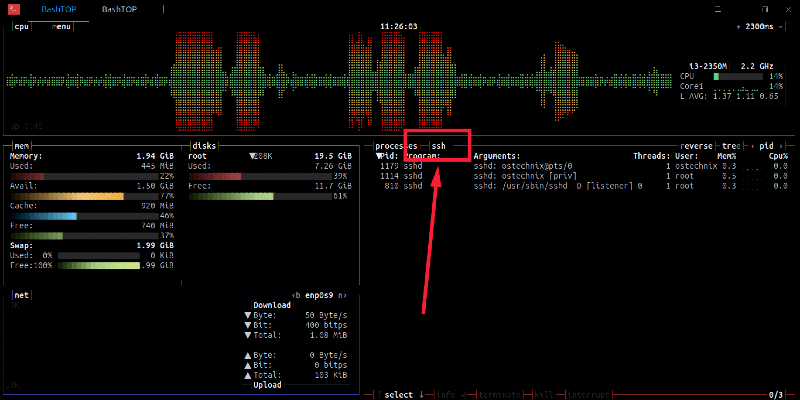This screenshot has width=800, height=400.
Task: Click the select down arrow
Action: coord(421,394)
